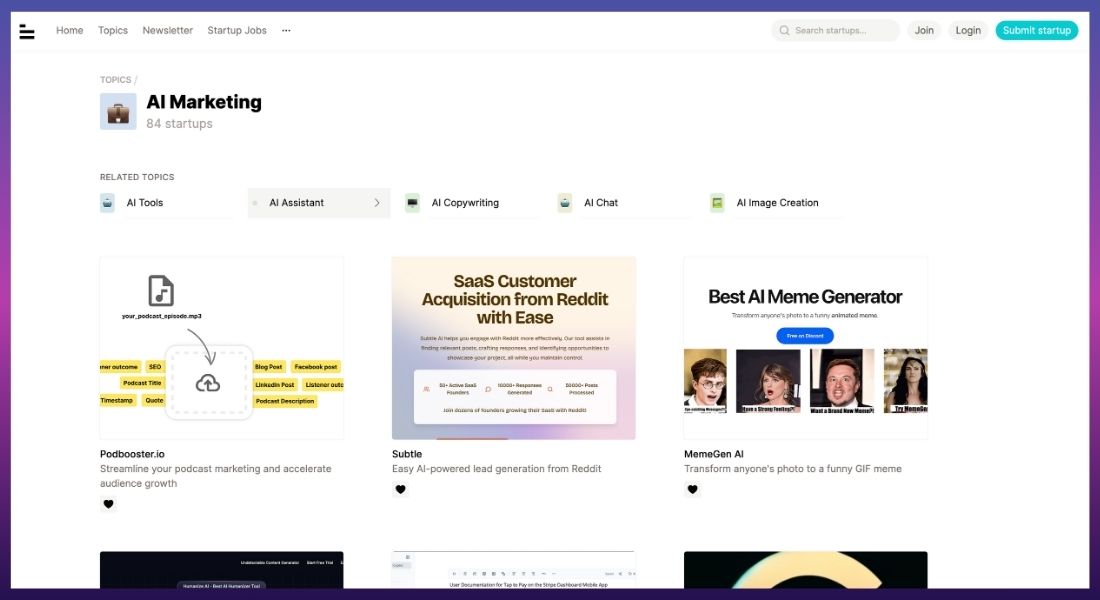Click the AI Chat topic icon
This screenshot has width=1100, height=600.
coord(565,203)
